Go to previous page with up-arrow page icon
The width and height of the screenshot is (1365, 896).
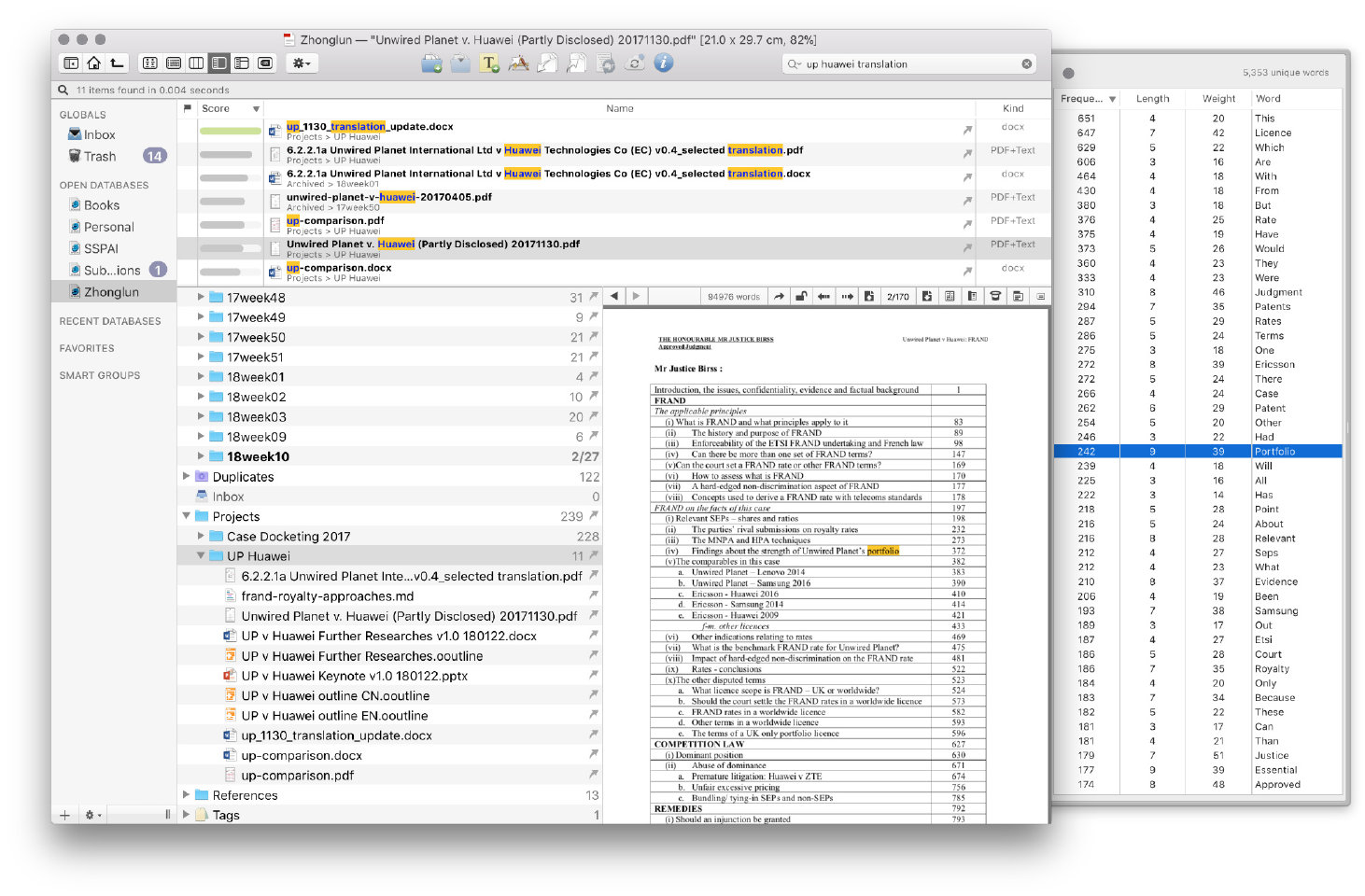[x=868, y=297]
